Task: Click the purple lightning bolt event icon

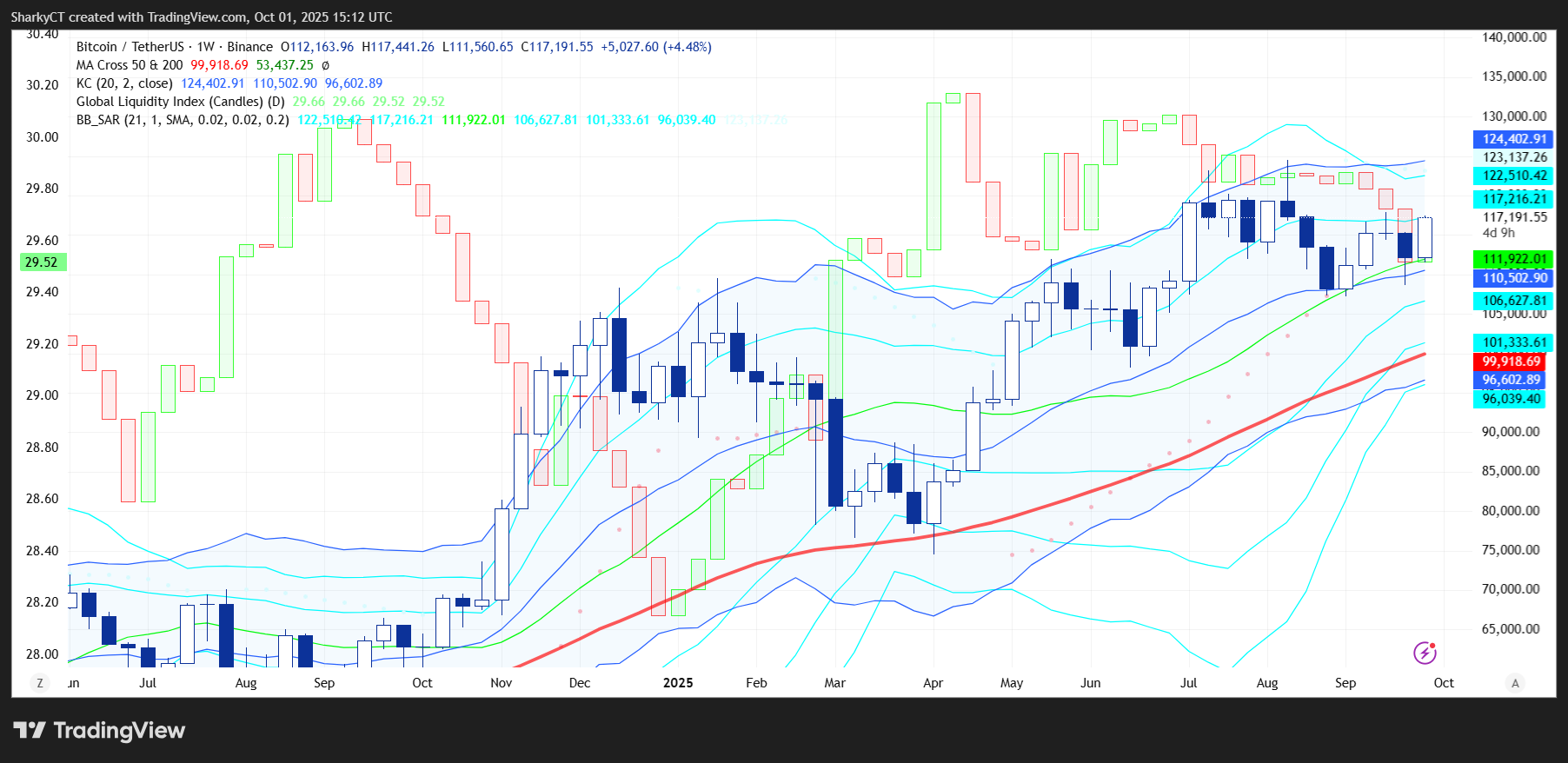Action: pyautogui.click(x=1425, y=653)
